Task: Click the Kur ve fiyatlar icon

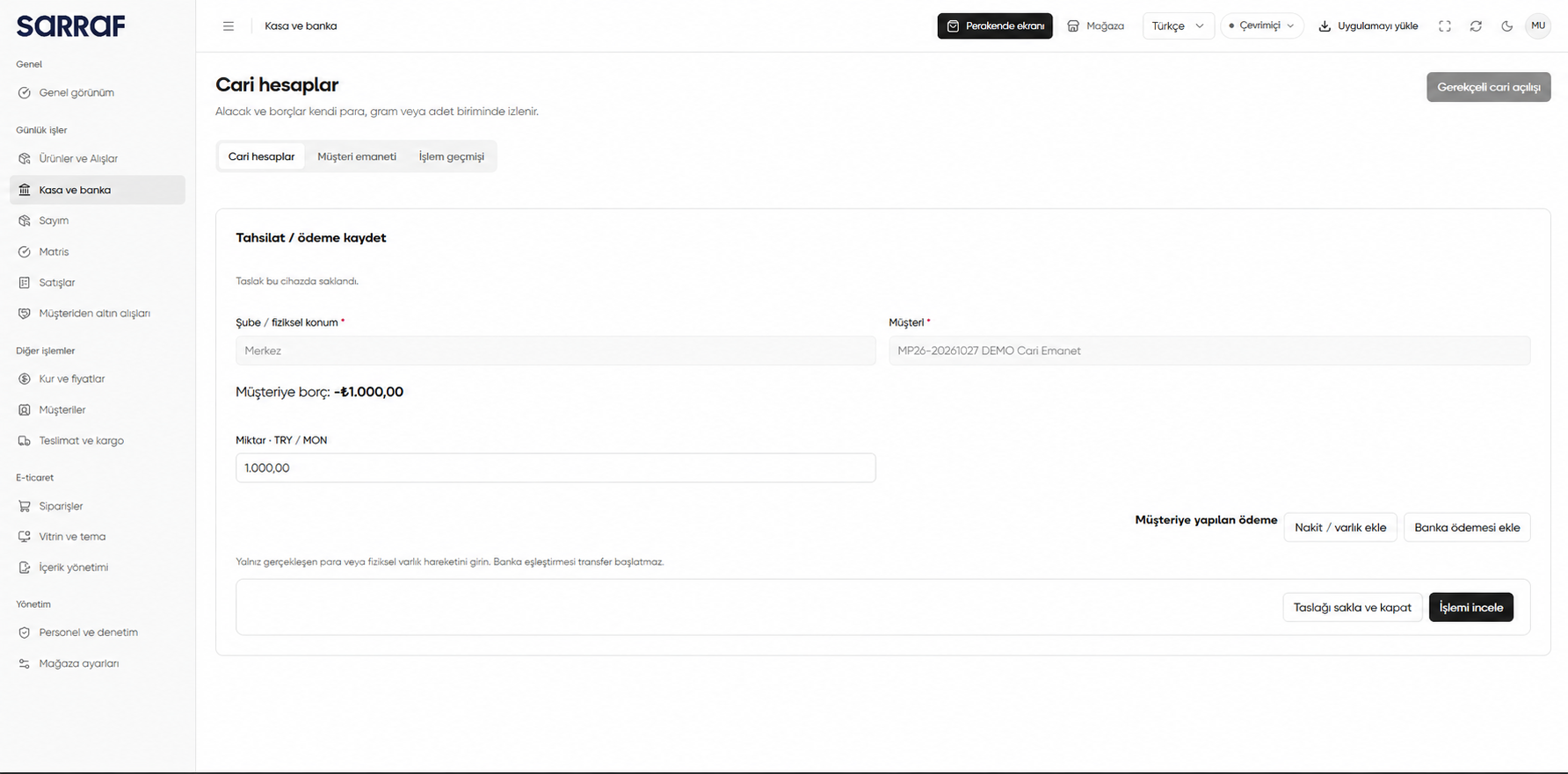Action: [25, 380]
